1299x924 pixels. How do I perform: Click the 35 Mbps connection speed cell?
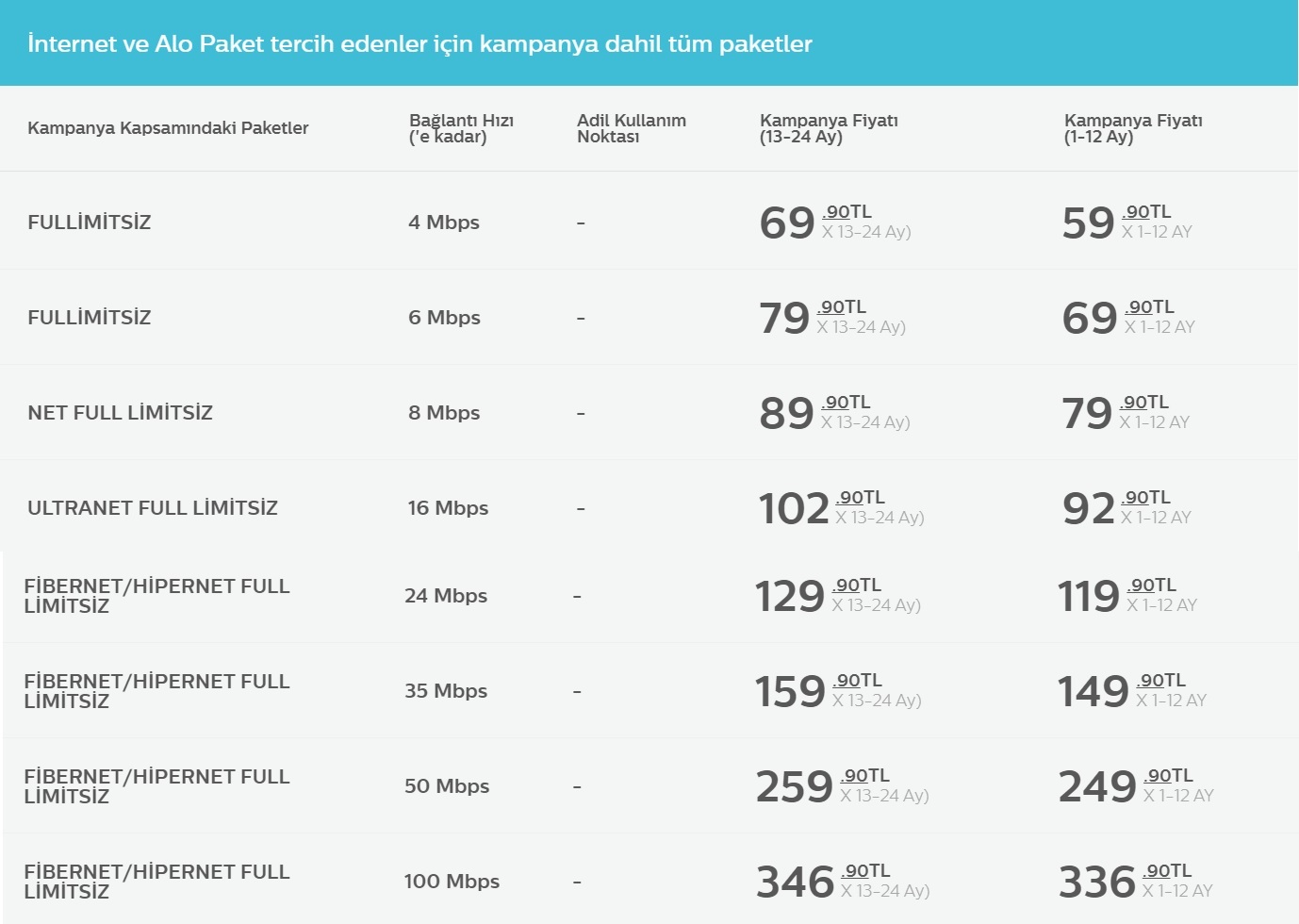[446, 691]
